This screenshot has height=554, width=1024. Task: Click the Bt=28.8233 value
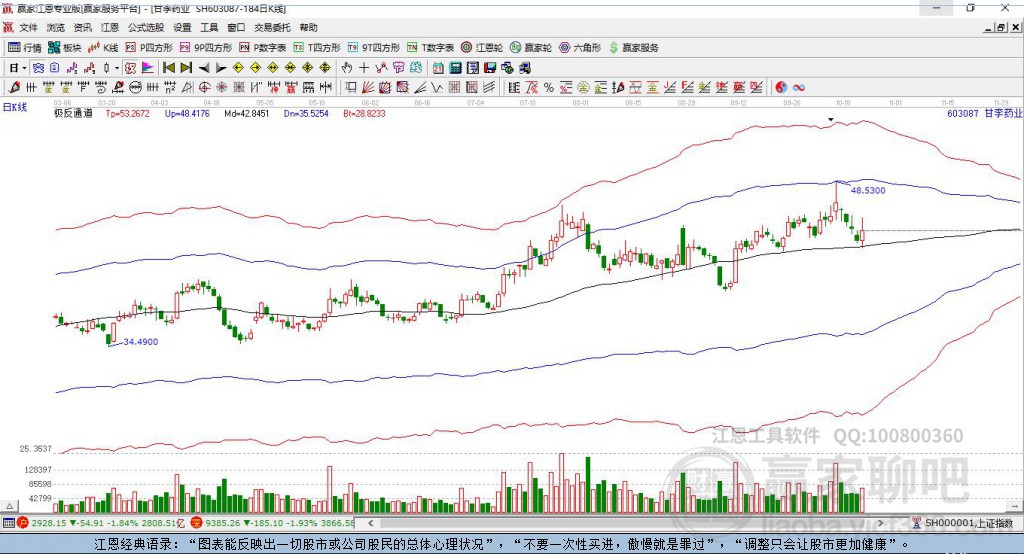pyautogui.click(x=364, y=113)
